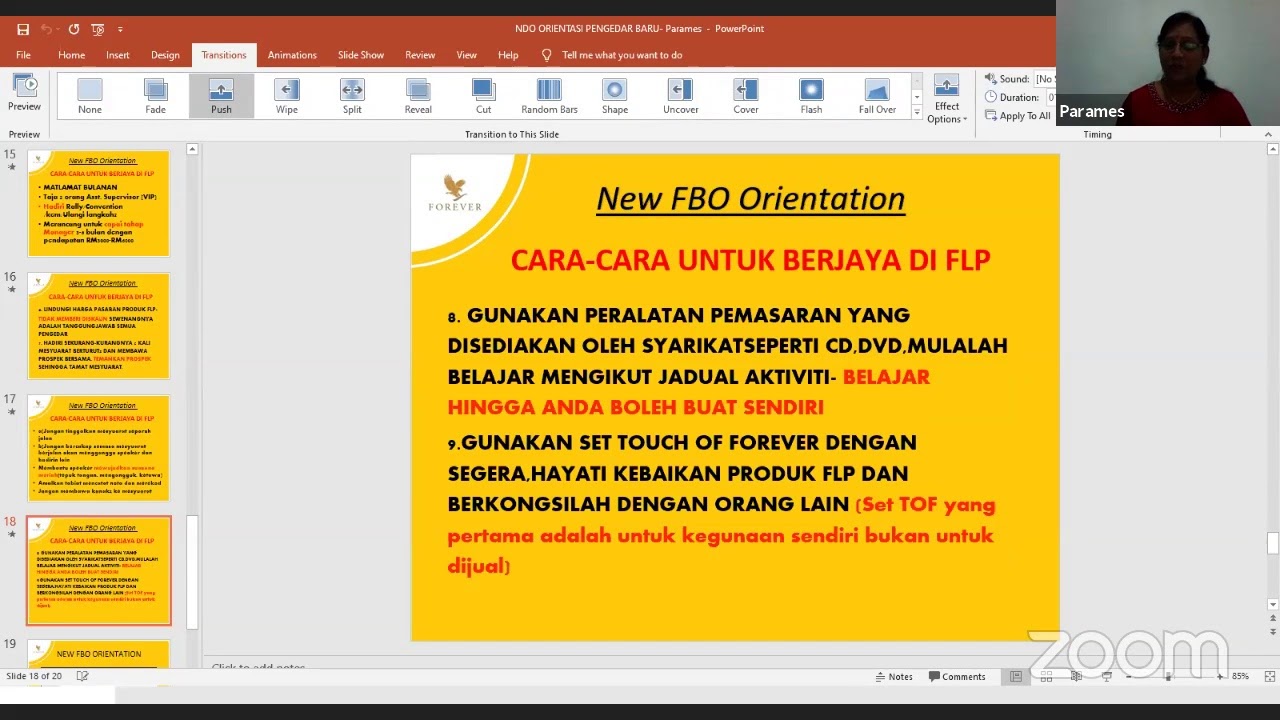Apply the Random Bars transition

pyautogui.click(x=549, y=97)
